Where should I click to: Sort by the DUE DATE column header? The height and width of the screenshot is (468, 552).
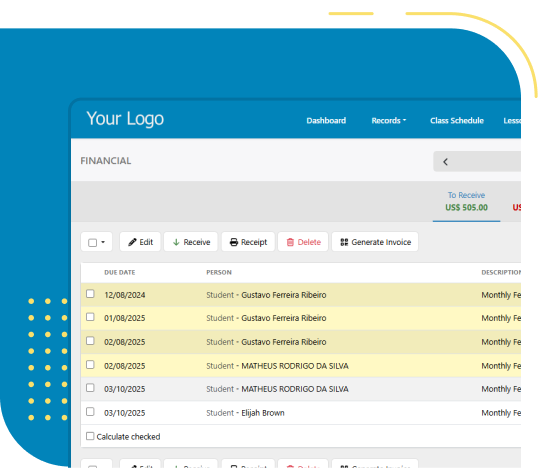pos(120,272)
